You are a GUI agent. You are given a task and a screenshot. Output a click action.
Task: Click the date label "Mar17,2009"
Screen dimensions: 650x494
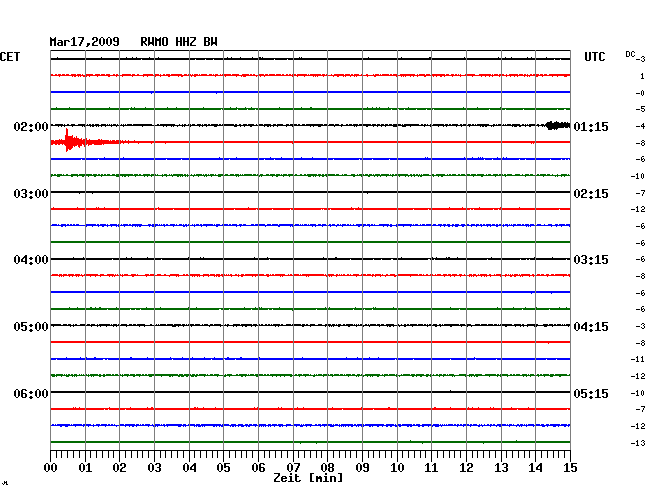tap(84, 42)
